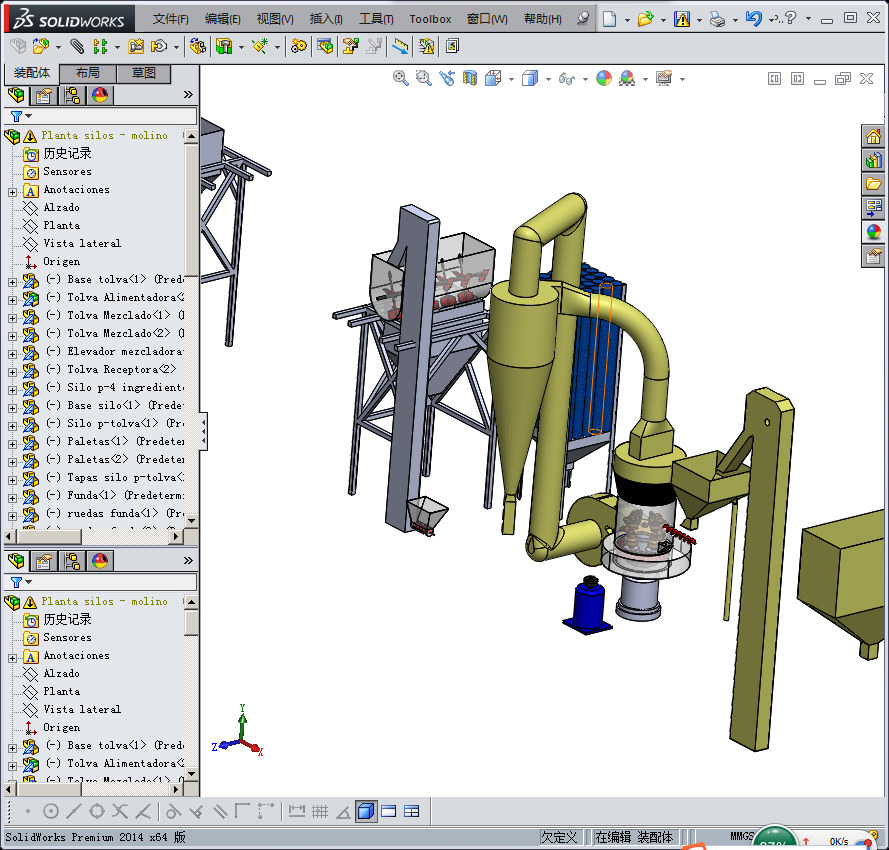Expand the Elevador mezcladora component node
This screenshot has width=889, height=850.
tap(12, 353)
